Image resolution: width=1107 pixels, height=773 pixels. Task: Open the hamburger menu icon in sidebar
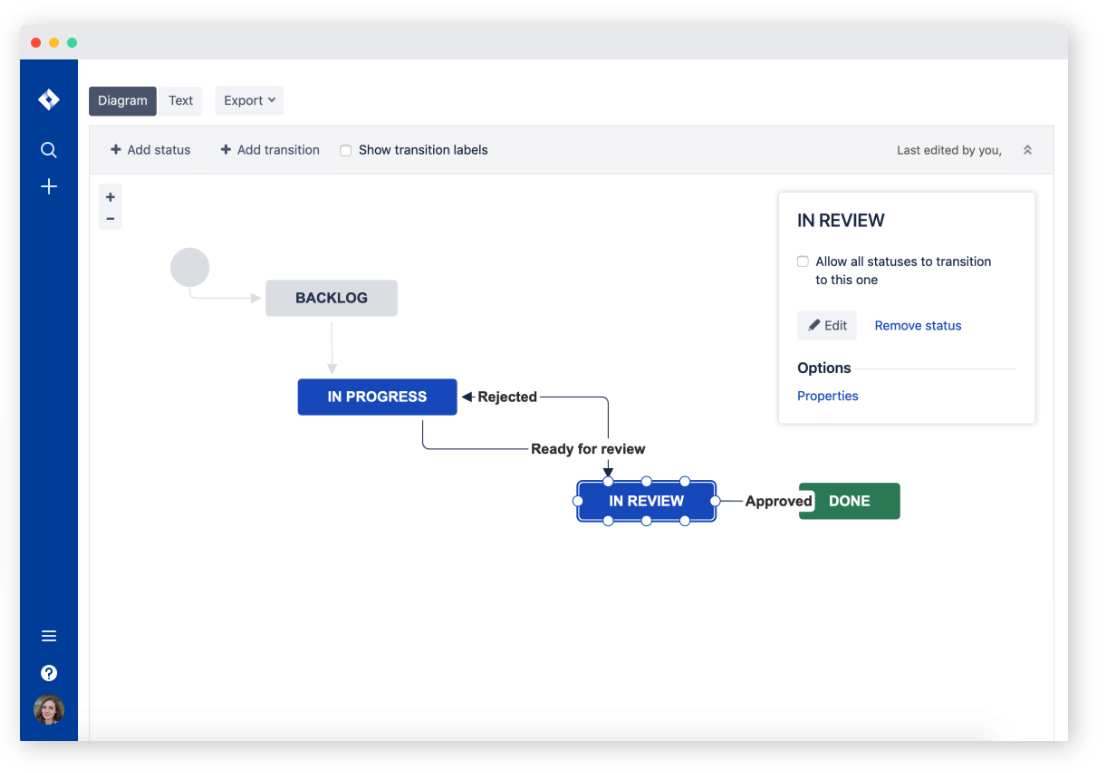49,636
